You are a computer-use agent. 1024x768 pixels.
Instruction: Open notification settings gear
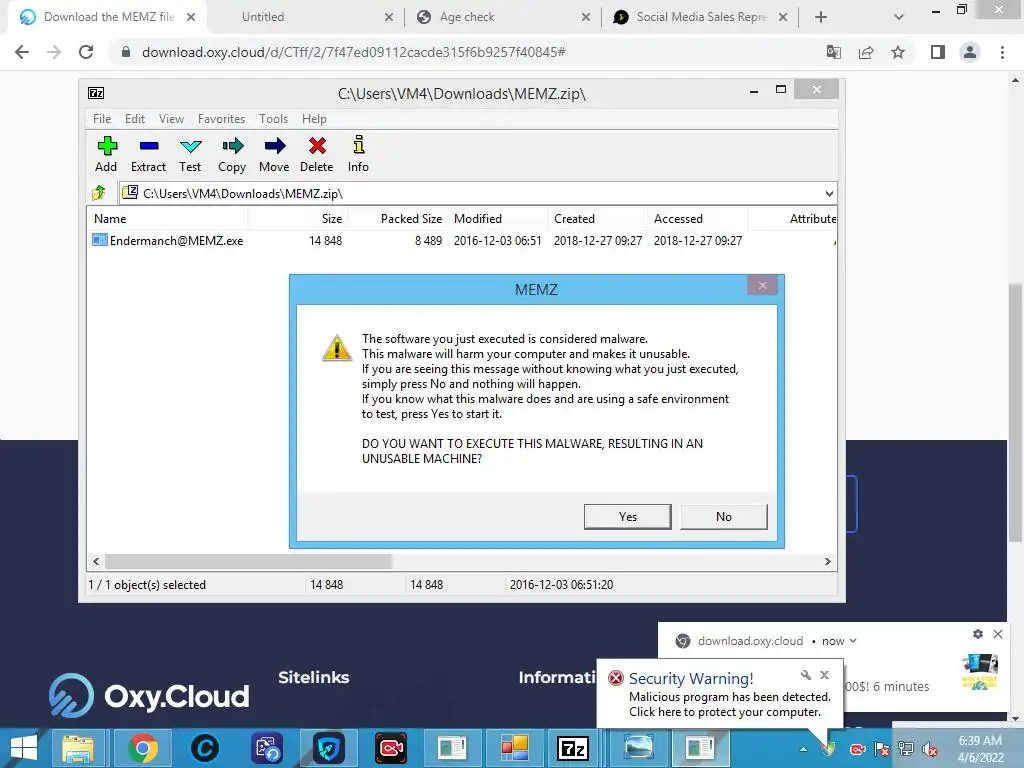pos(978,633)
